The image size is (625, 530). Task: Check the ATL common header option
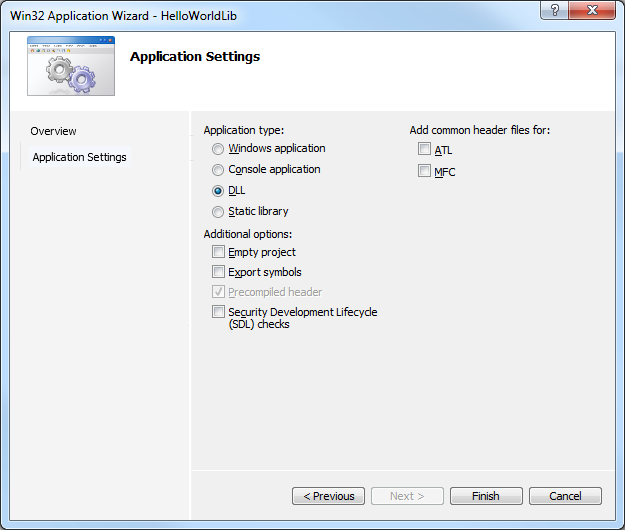point(425,150)
